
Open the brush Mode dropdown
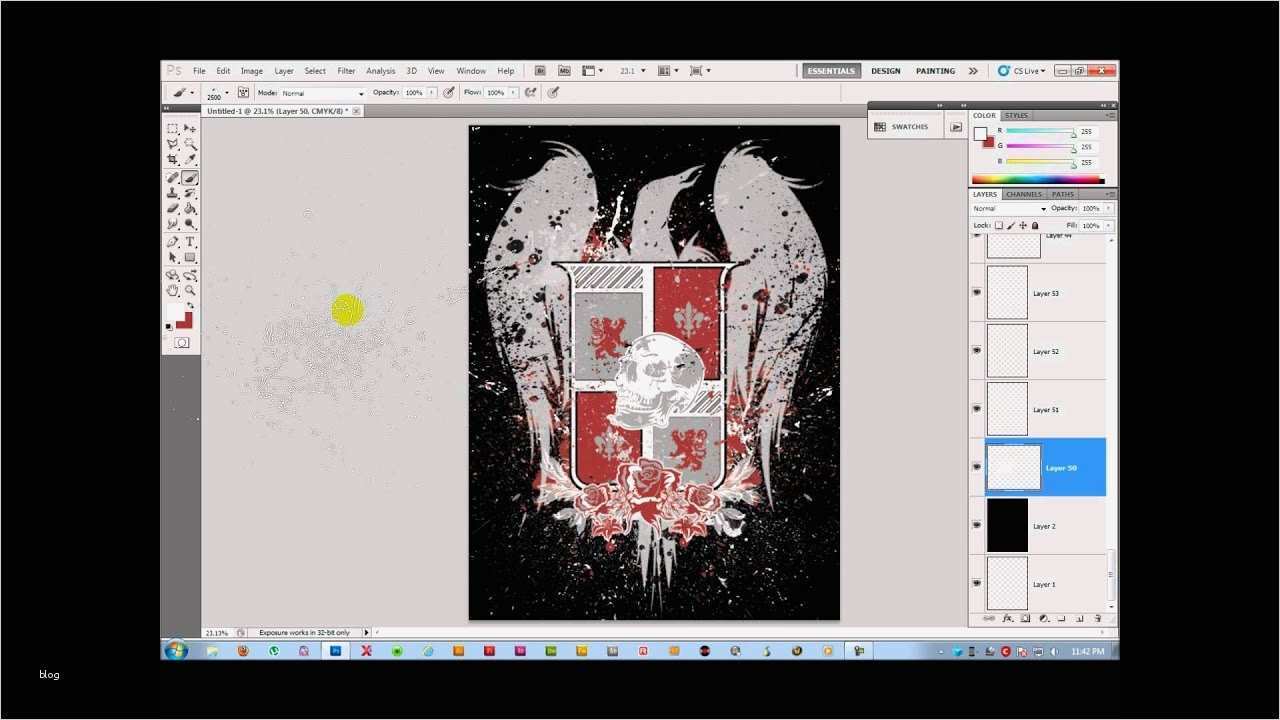pos(323,93)
